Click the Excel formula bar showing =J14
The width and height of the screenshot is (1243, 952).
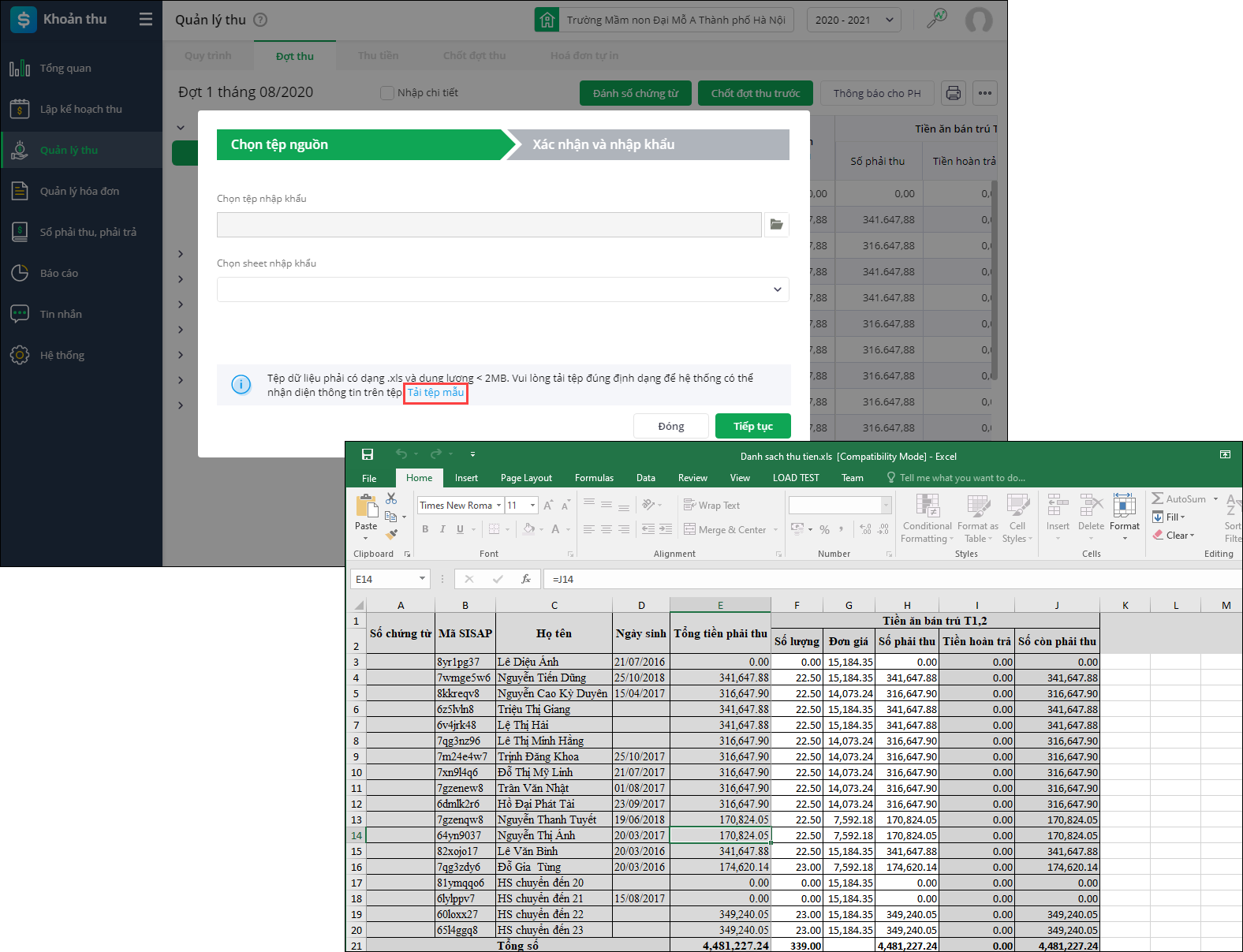tap(891, 579)
